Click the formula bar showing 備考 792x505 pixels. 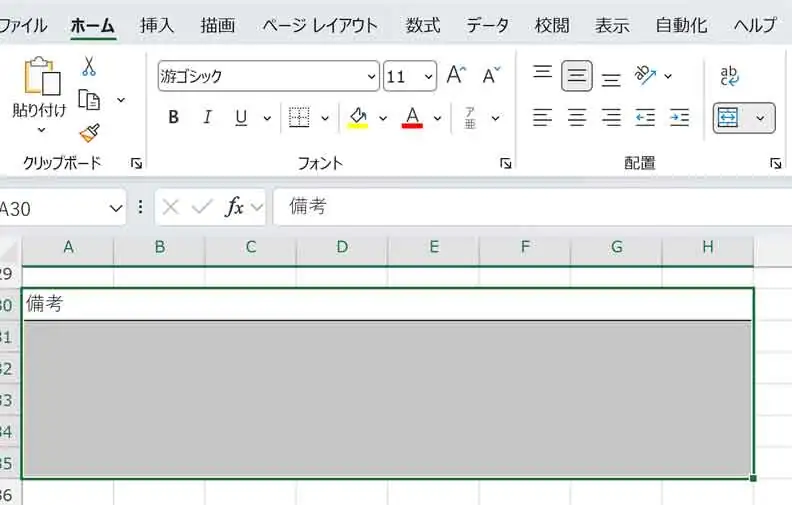[530, 207]
